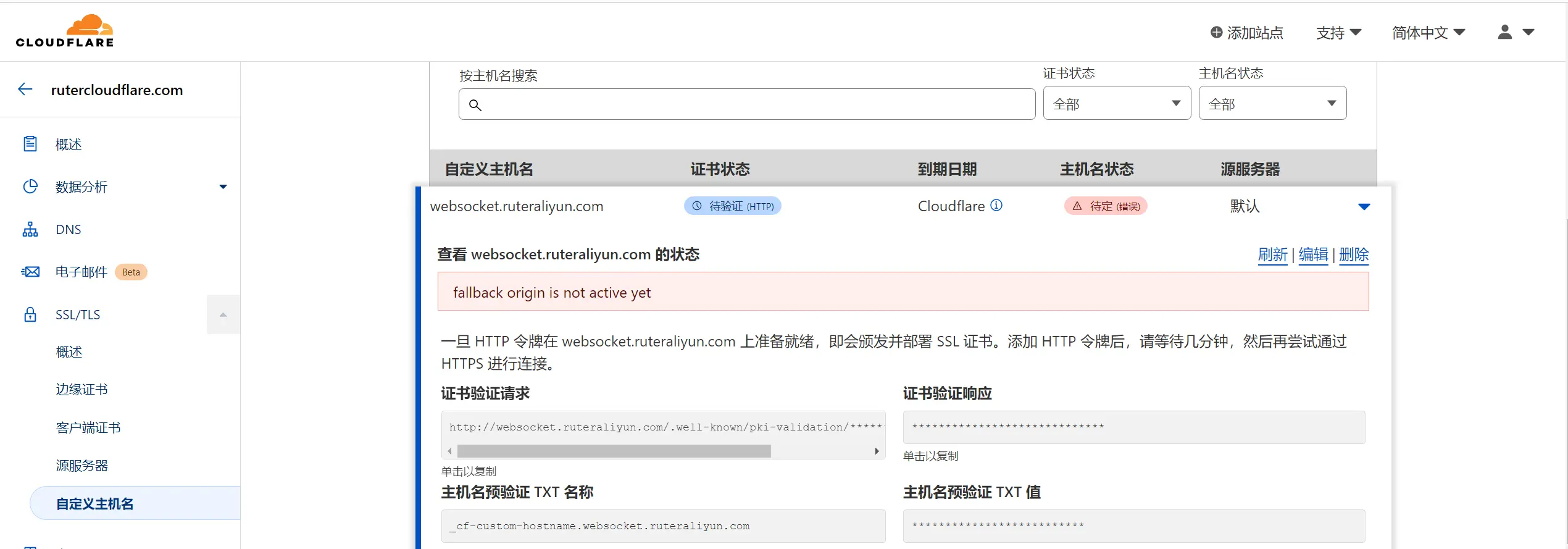The height and width of the screenshot is (549, 1568).
Task: Click left scroll arrow of validation URL box
Action: pos(449,451)
